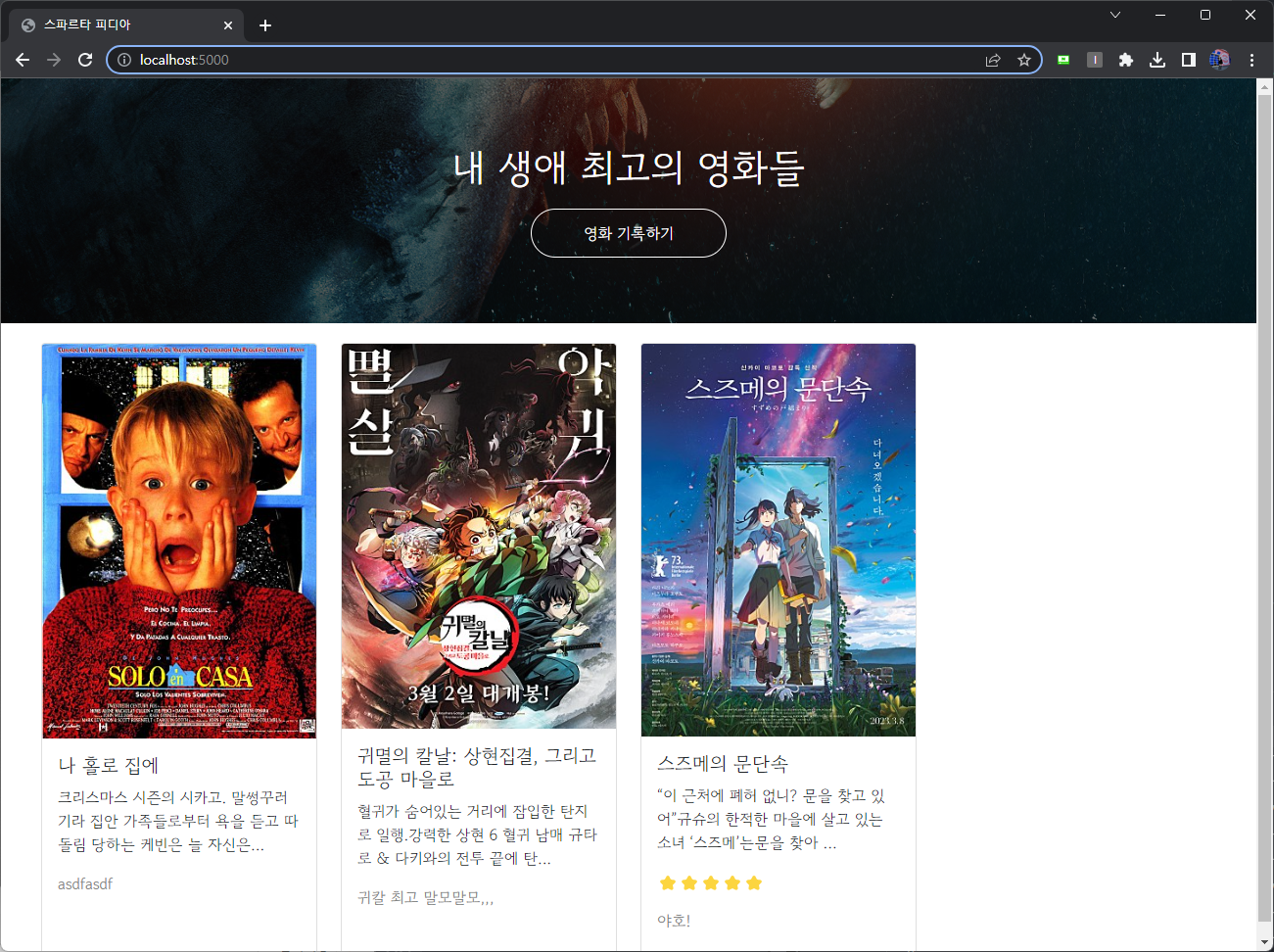Share this page icon in address bar
Viewport: 1274px width, 952px height.
pos(993,60)
